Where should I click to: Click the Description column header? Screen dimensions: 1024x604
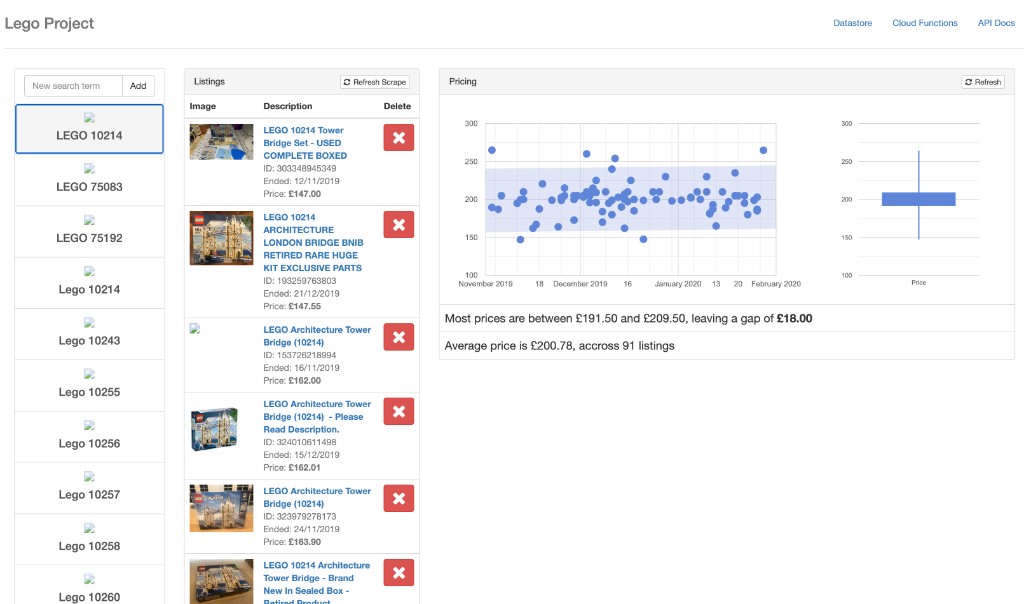[287, 106]
